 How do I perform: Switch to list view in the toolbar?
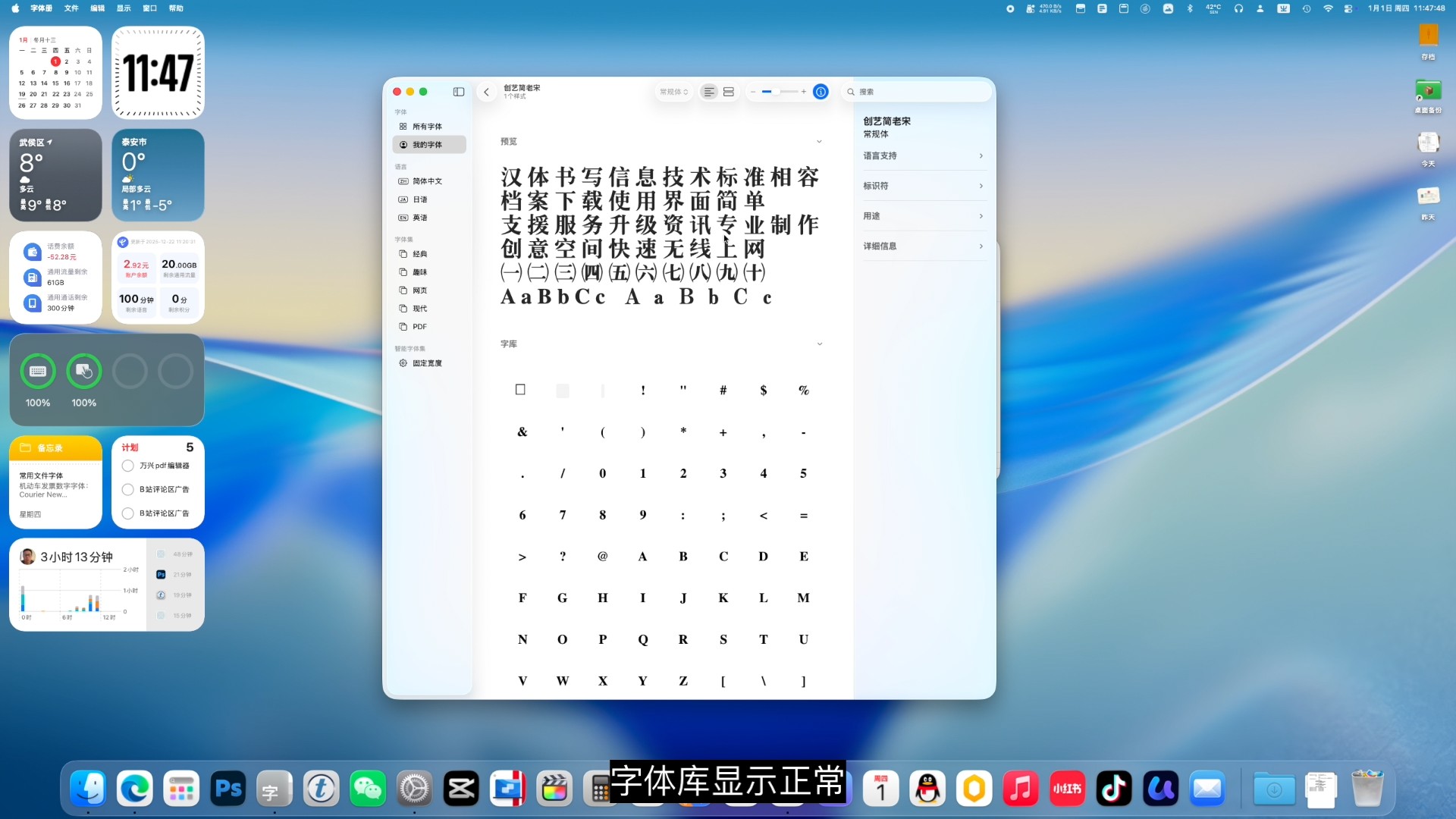point(709,91)
